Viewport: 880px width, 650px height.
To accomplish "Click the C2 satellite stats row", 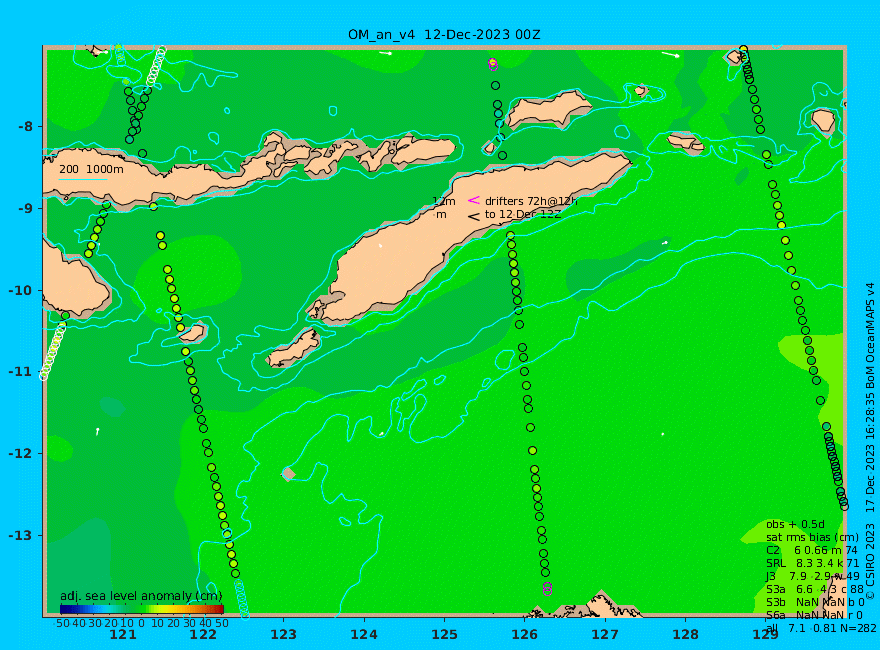I will (x=812, y=550).
